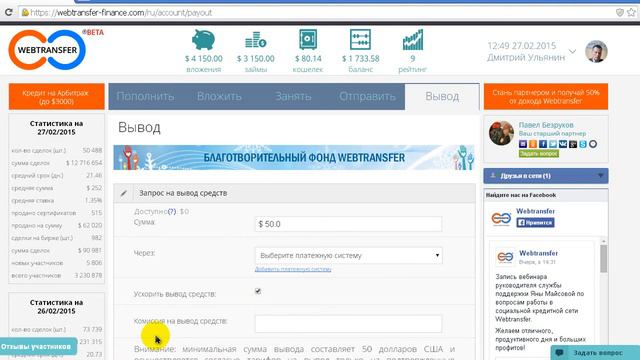640x360 pixels.
Task: Open partner's Twitter profile icon
Action: [x=553, y=144]
